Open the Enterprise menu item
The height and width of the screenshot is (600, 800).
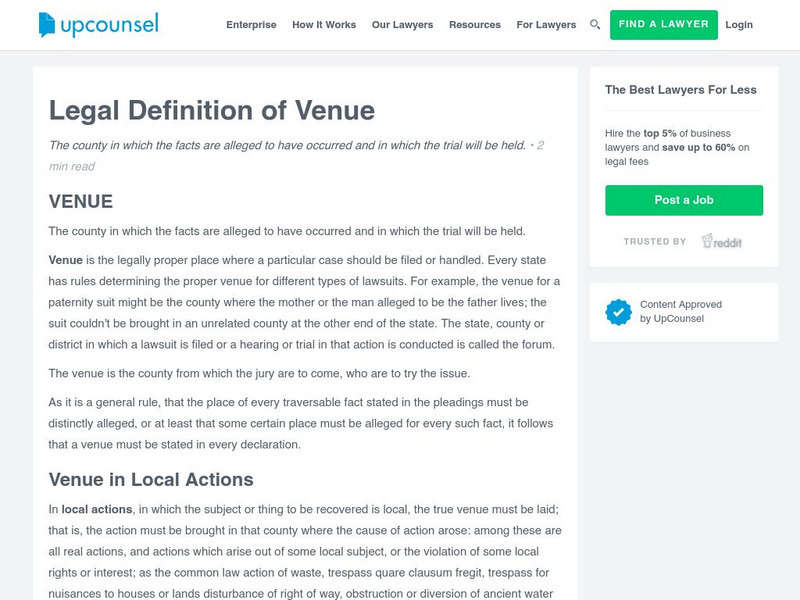(251, 25)
